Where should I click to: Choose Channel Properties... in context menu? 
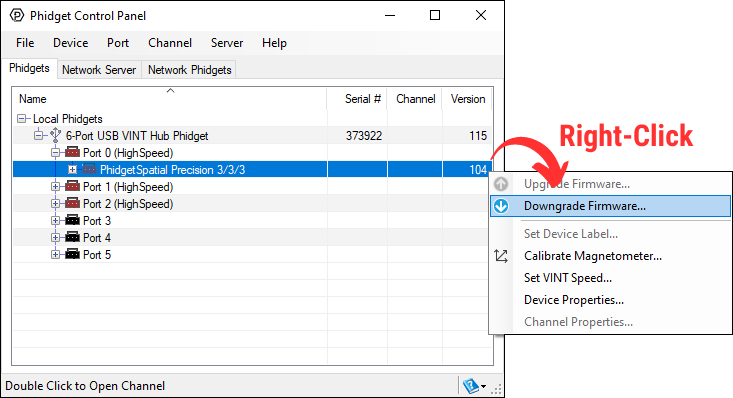coord(610,322)
